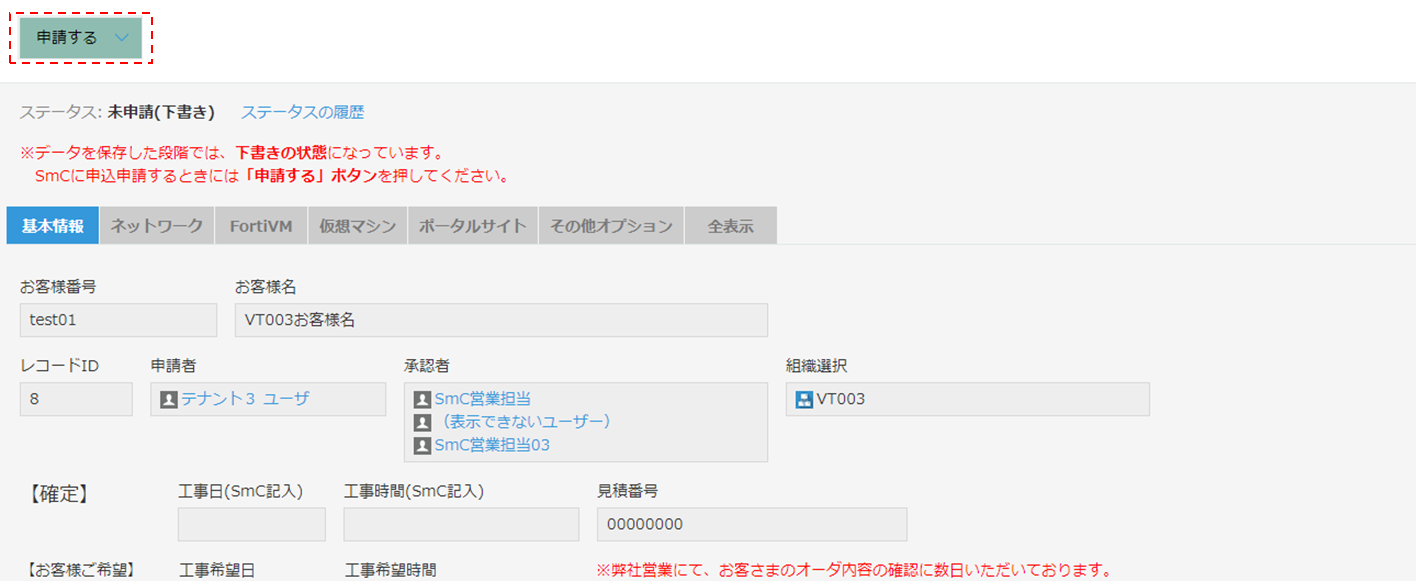Click the organization icon beside VT003

(804, 399)
